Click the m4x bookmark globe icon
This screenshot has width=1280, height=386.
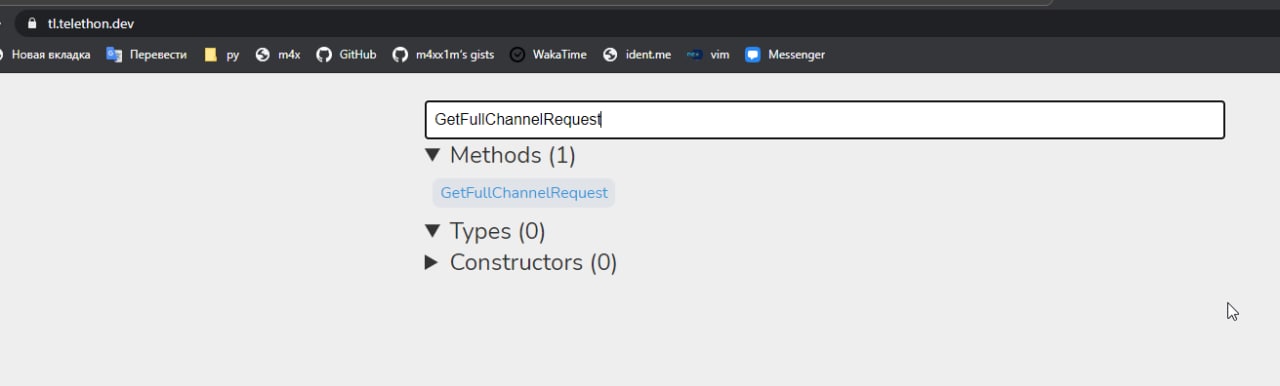[x=263, y=55]
